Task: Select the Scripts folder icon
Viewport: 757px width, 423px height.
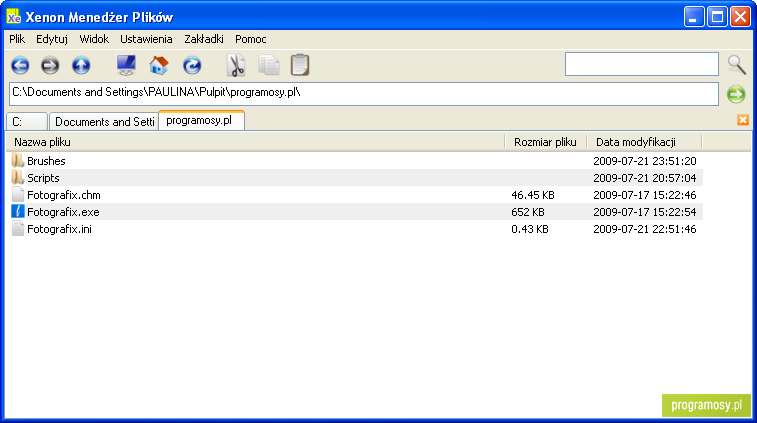Action: 18,177
